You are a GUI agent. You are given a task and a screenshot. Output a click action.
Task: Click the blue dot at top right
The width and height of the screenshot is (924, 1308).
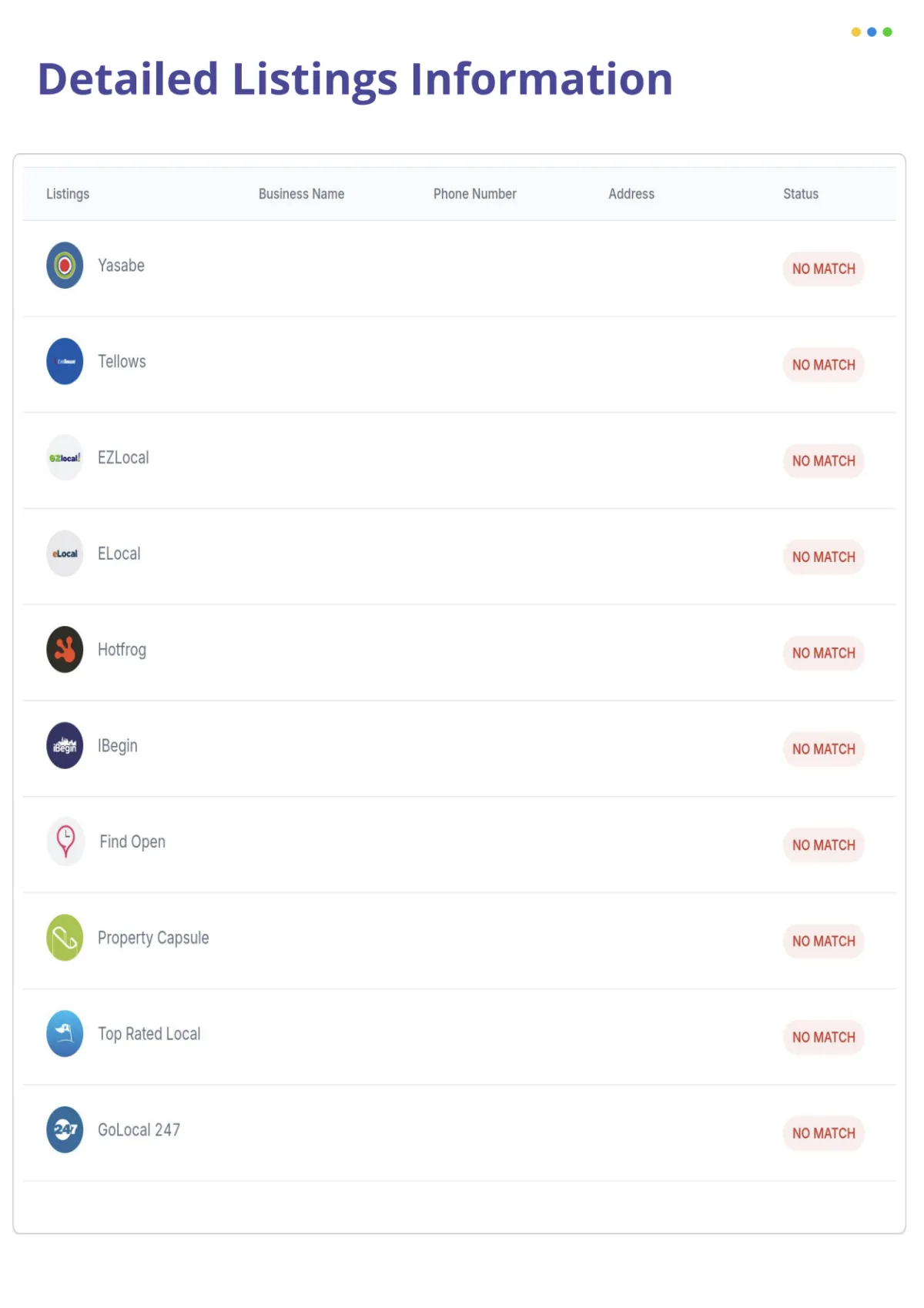pos(872,32)
